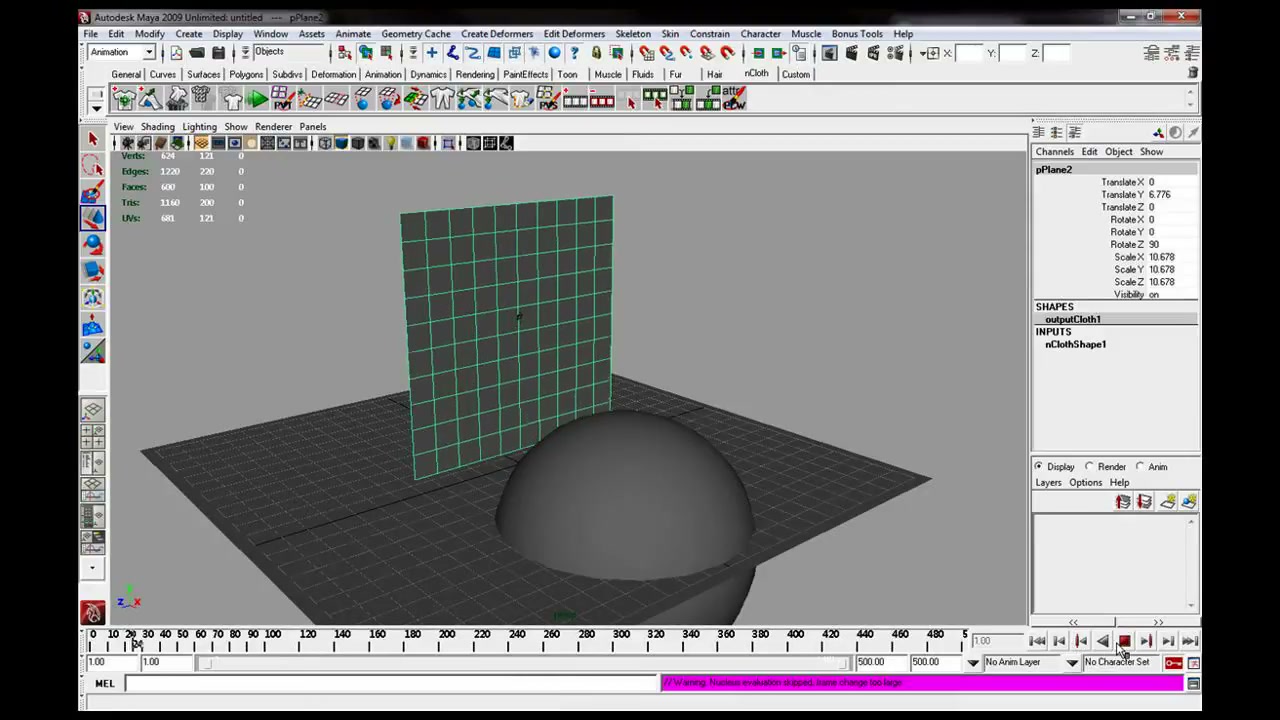Switch to the Polygons shelf tab
Screen dimensions: 1280x720
pos(245,75)
